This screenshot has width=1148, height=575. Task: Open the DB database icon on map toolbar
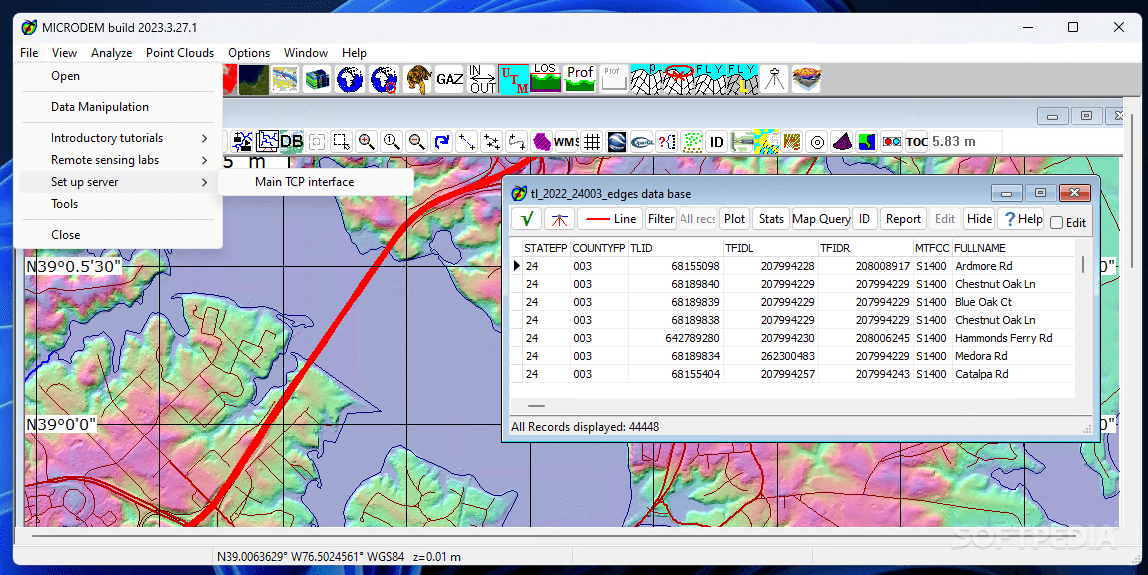pos(291,141)
